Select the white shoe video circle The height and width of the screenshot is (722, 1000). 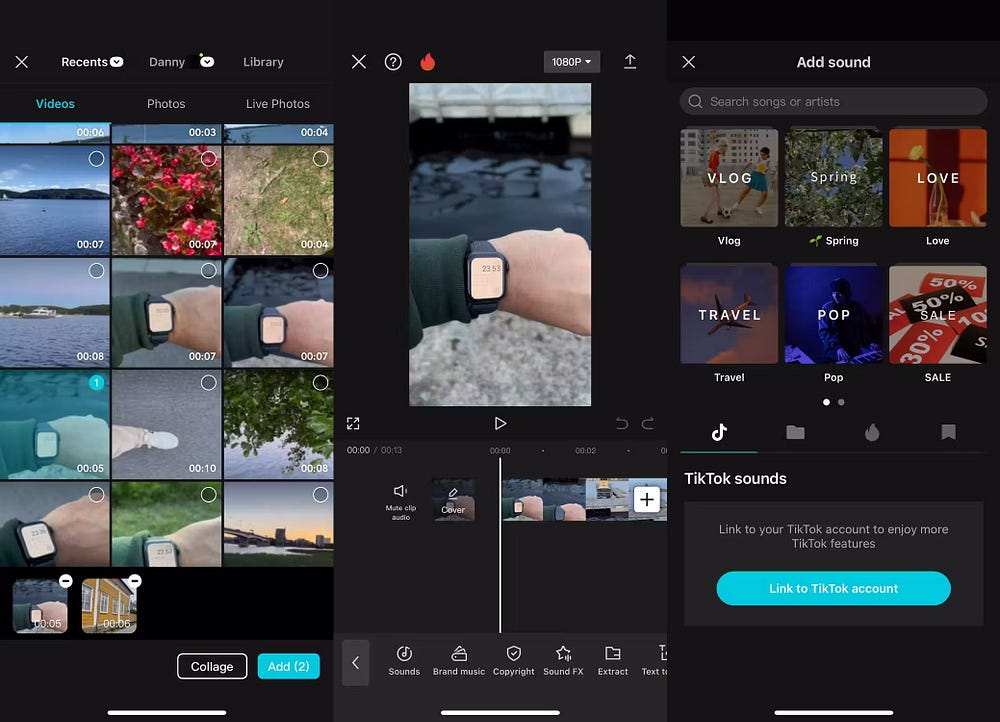click(208, 383)
